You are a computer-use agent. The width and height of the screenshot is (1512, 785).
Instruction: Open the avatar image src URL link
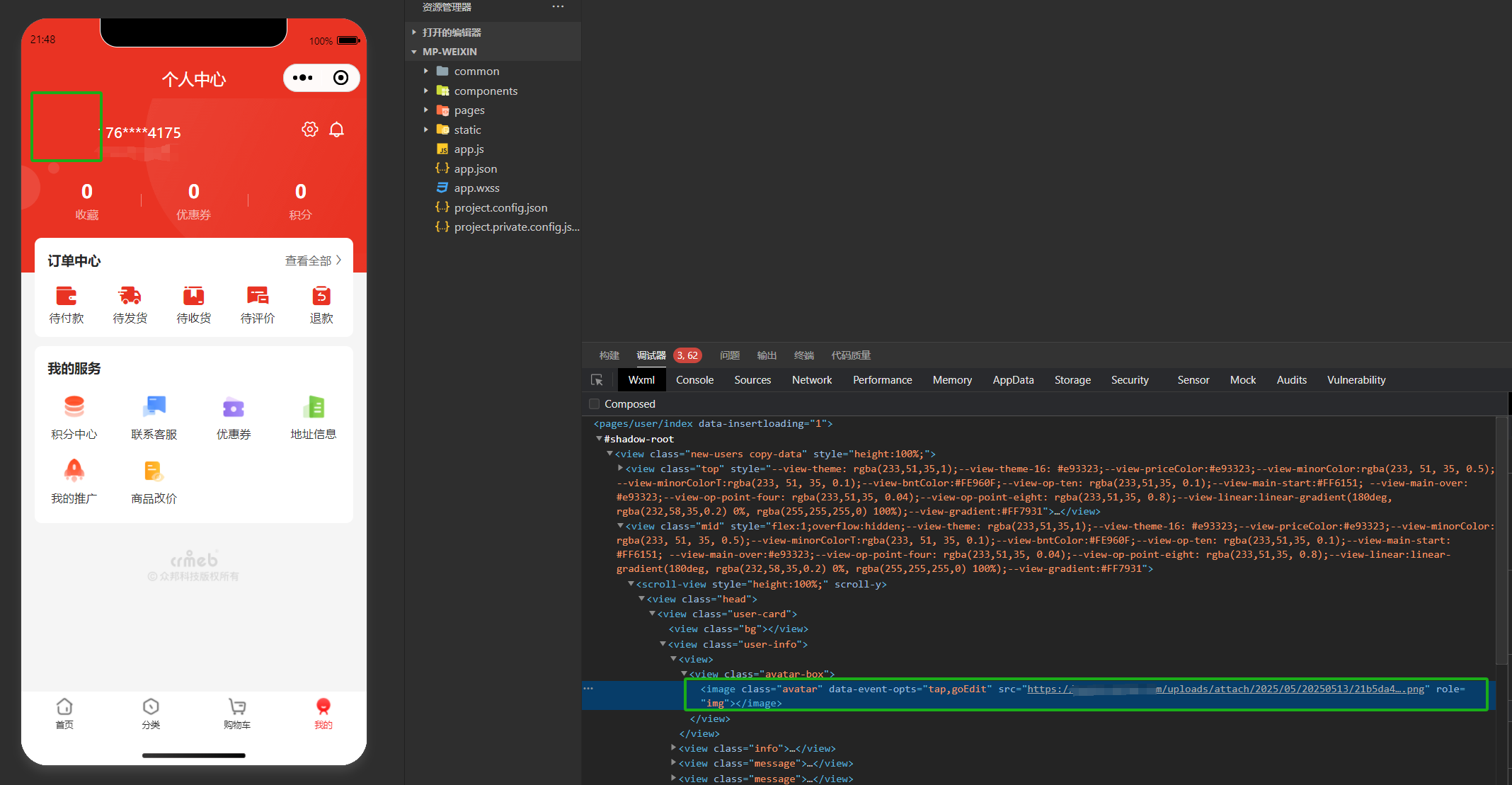[1225, 689]
